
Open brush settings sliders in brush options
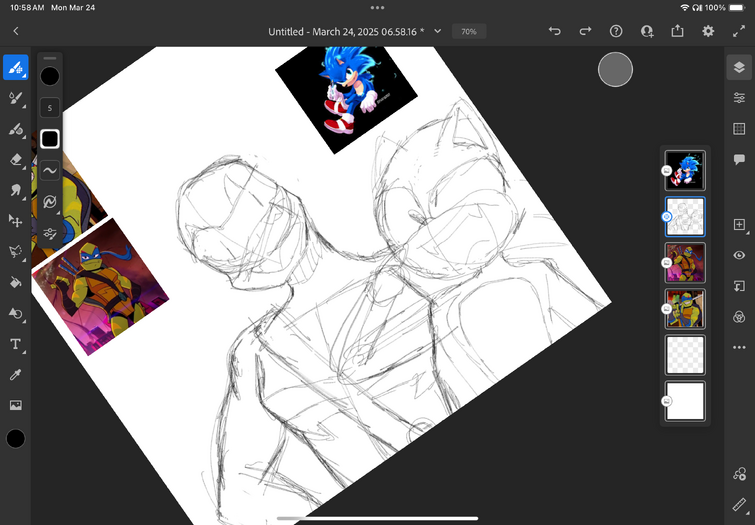[50, 234]
